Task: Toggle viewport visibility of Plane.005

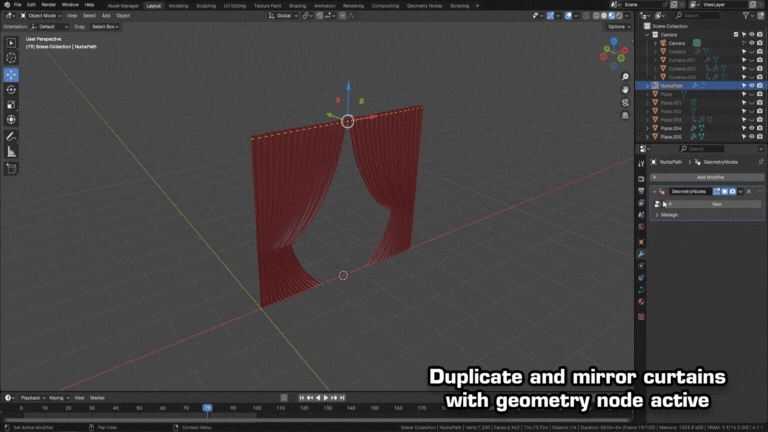Action: coord(752,137)
